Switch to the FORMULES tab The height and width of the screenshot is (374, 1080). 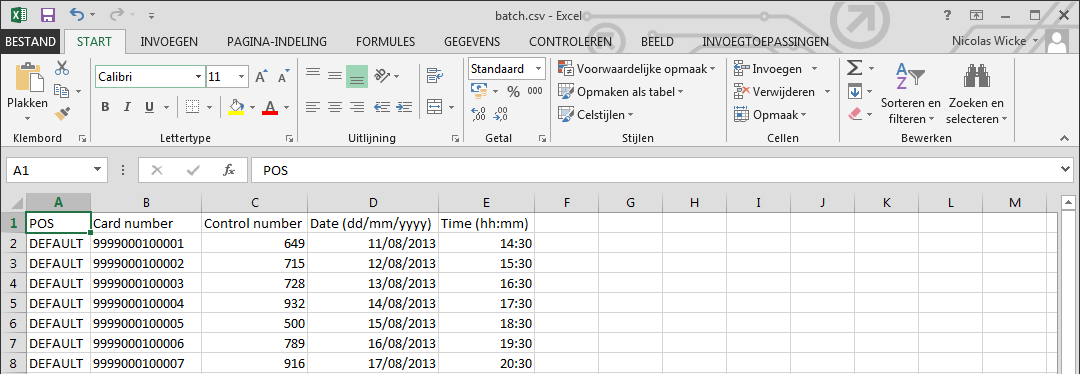(385, 42)
